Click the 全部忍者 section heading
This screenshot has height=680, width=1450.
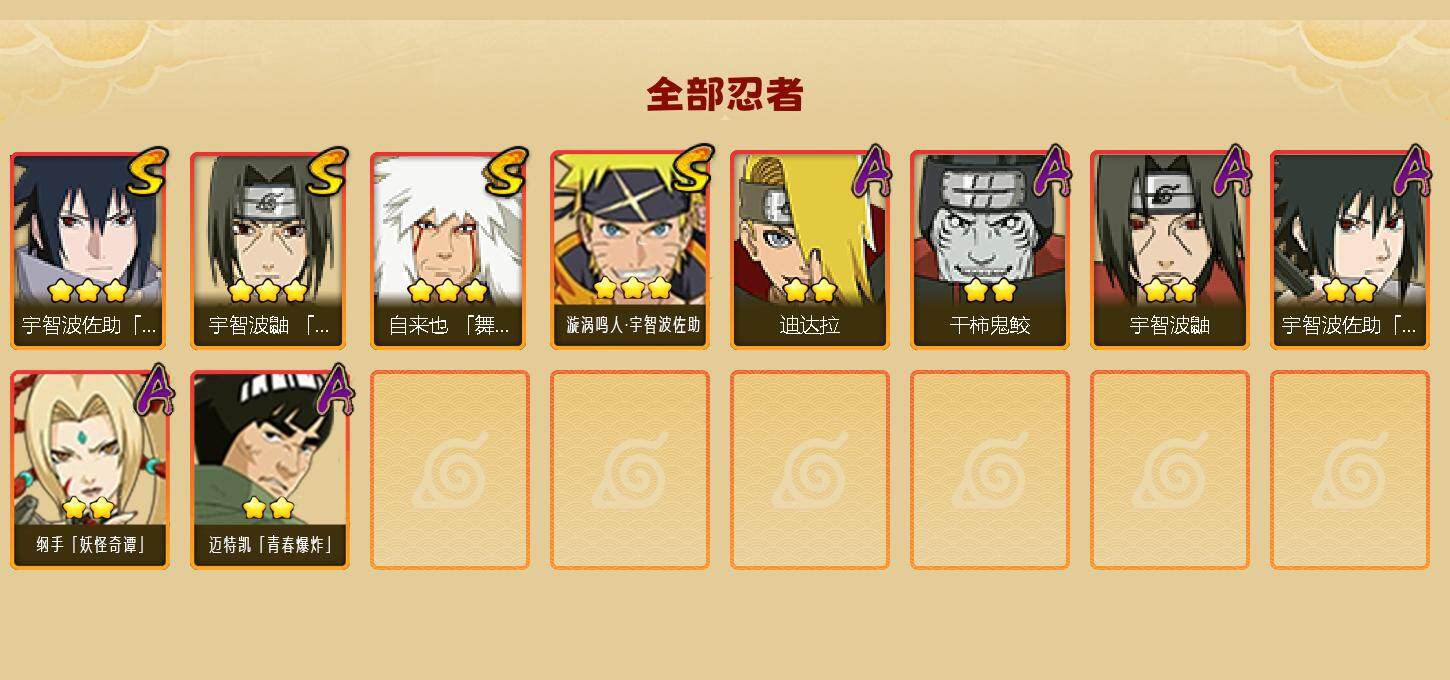[x=725, y=95]
